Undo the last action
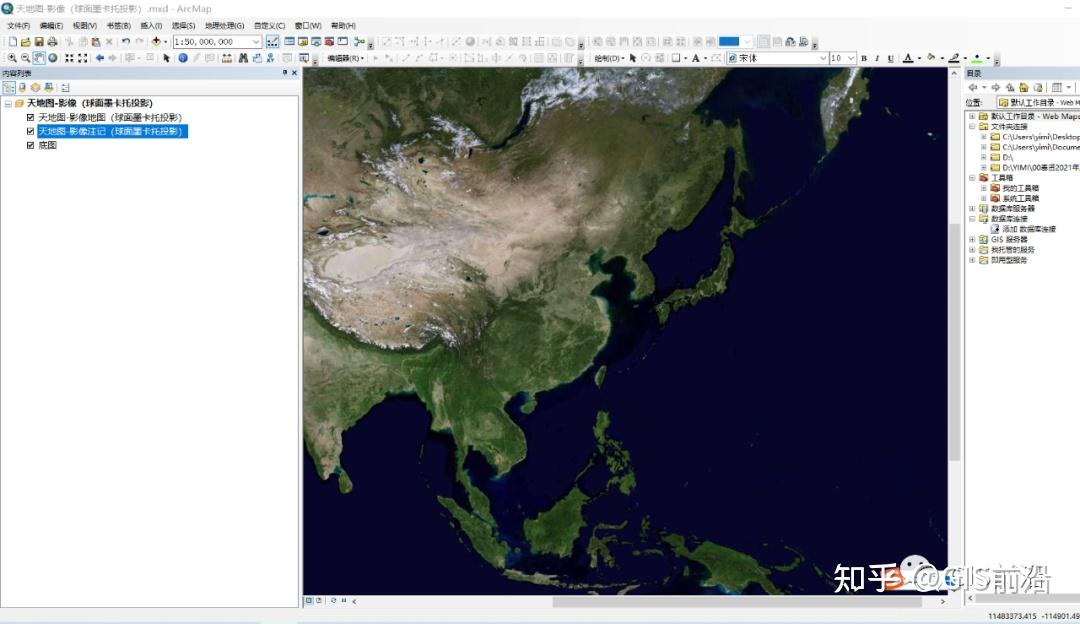This screenshot has height=624, width=1080. [125, 42]
